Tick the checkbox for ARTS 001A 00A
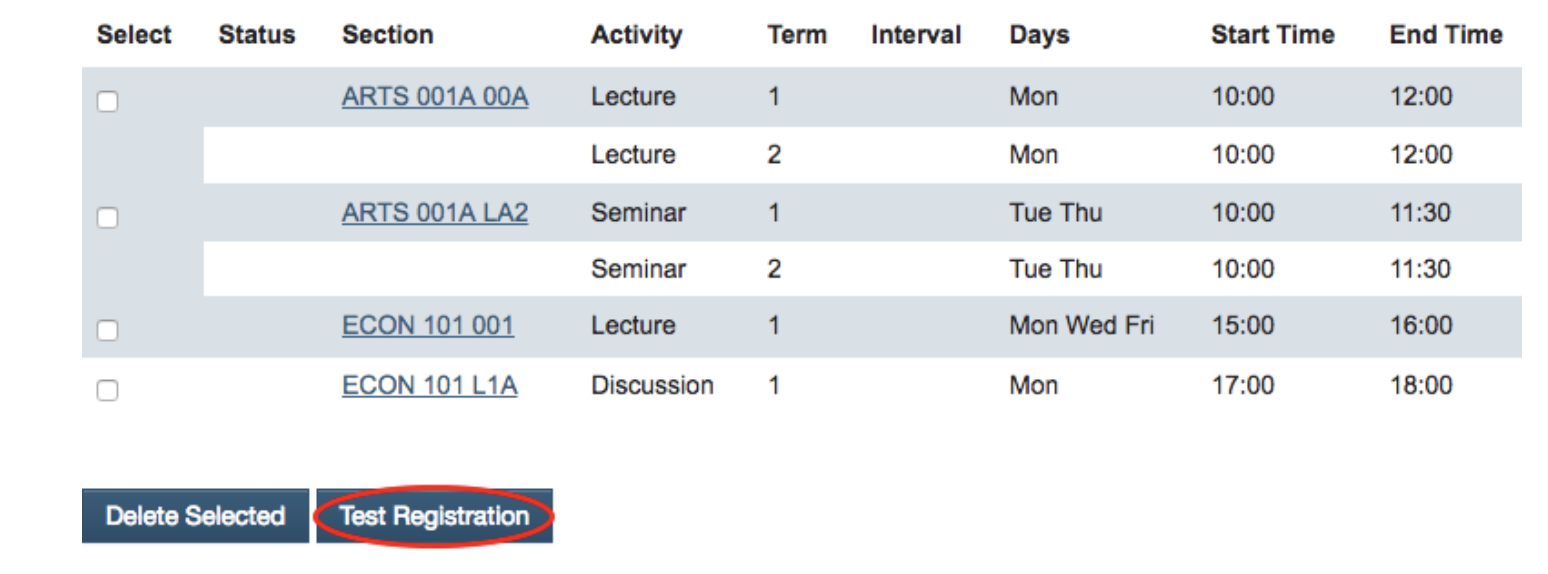 point(107,101)
